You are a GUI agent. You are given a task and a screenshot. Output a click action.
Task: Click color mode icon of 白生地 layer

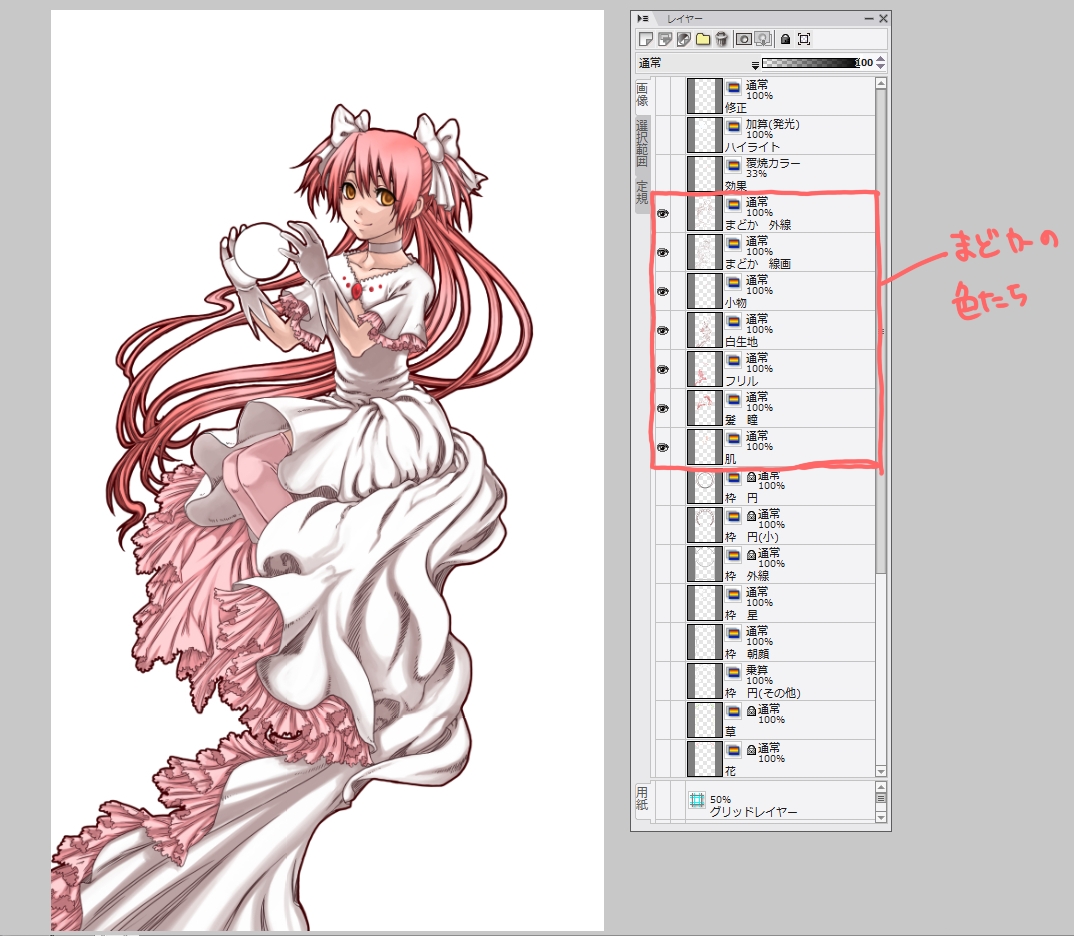click(x=733, y=321)
